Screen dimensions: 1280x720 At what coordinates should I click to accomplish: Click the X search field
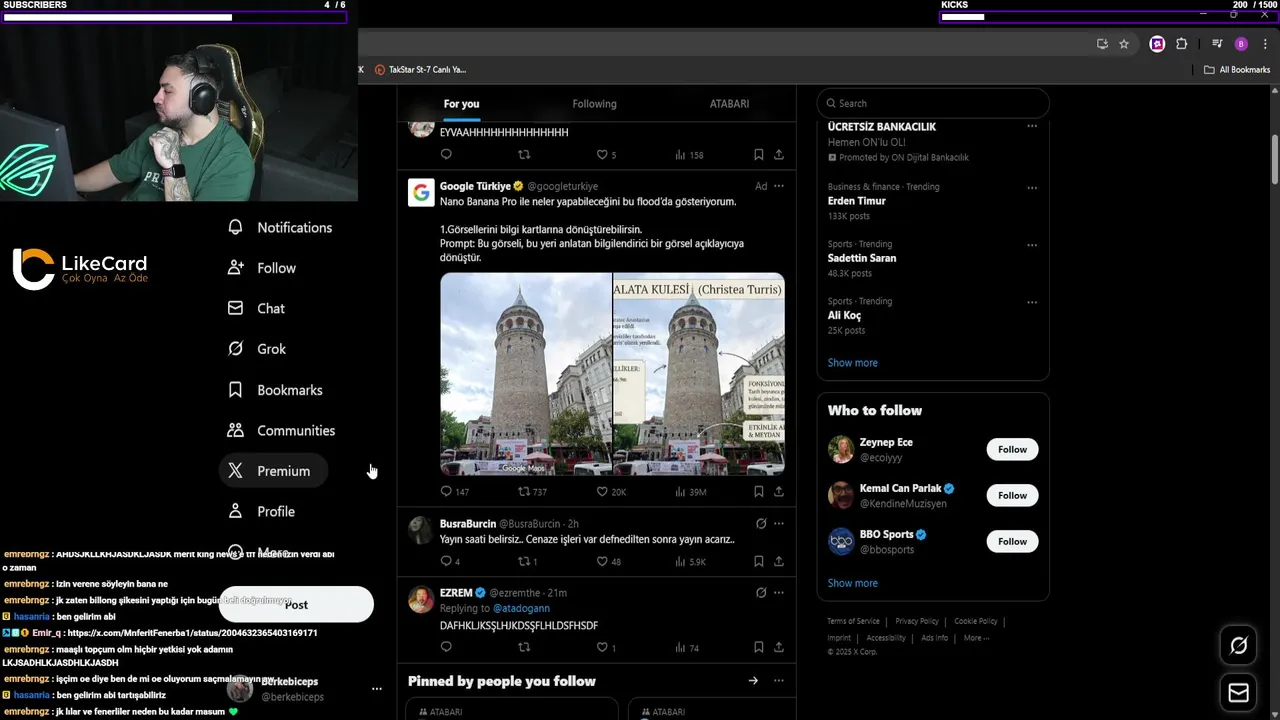tap(933, 103)
